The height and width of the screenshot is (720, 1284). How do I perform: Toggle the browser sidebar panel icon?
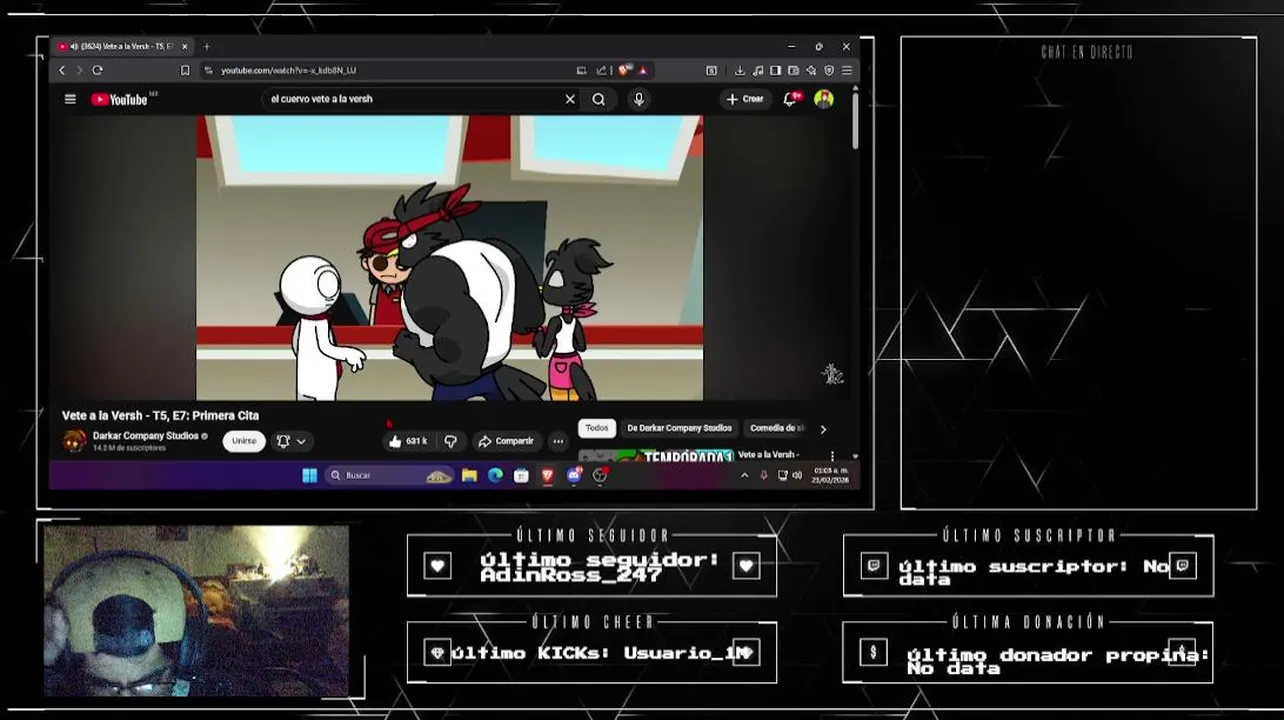tap(775, 70)
